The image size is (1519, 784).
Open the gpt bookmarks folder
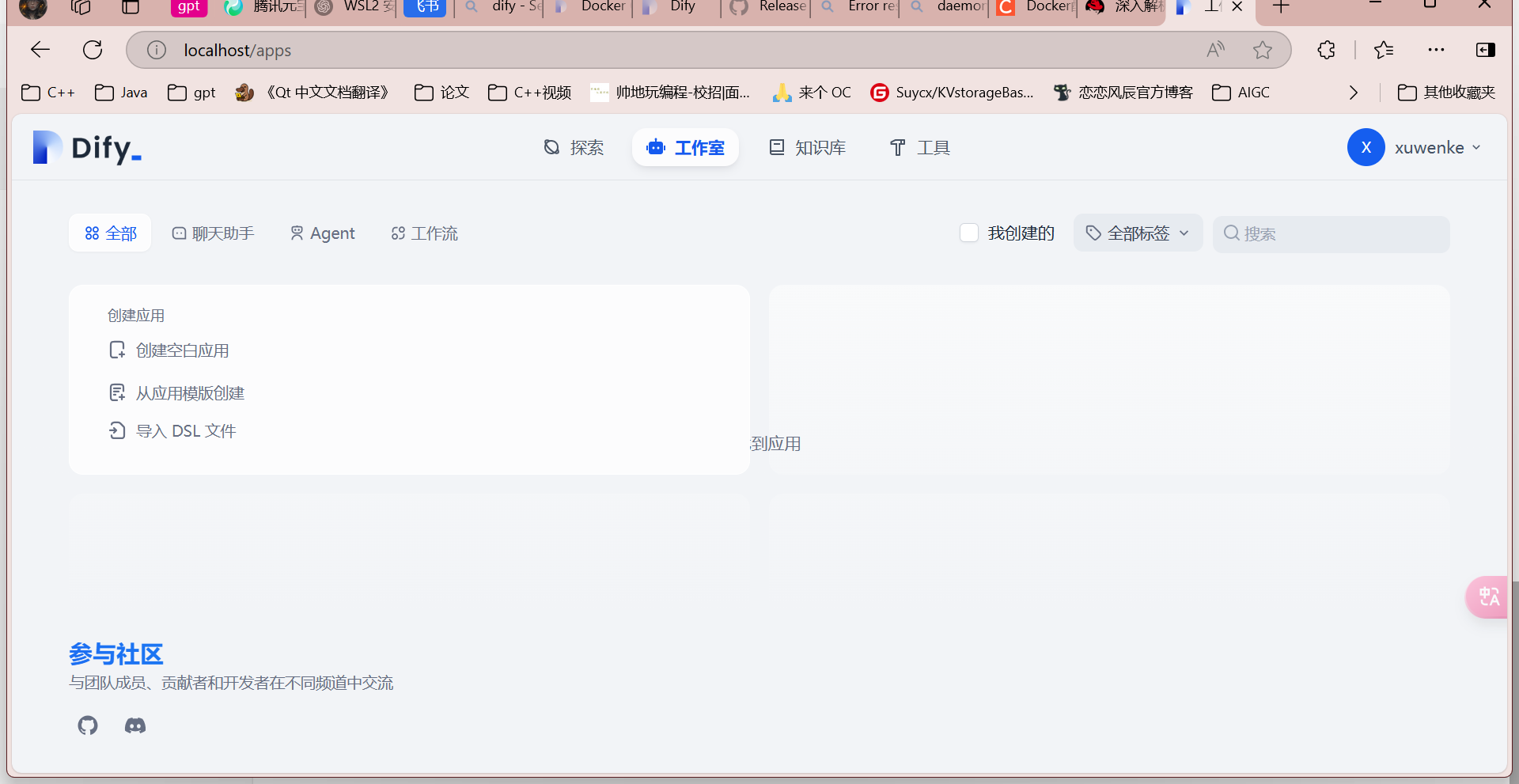pyautogui.click(x=191, y=93)
